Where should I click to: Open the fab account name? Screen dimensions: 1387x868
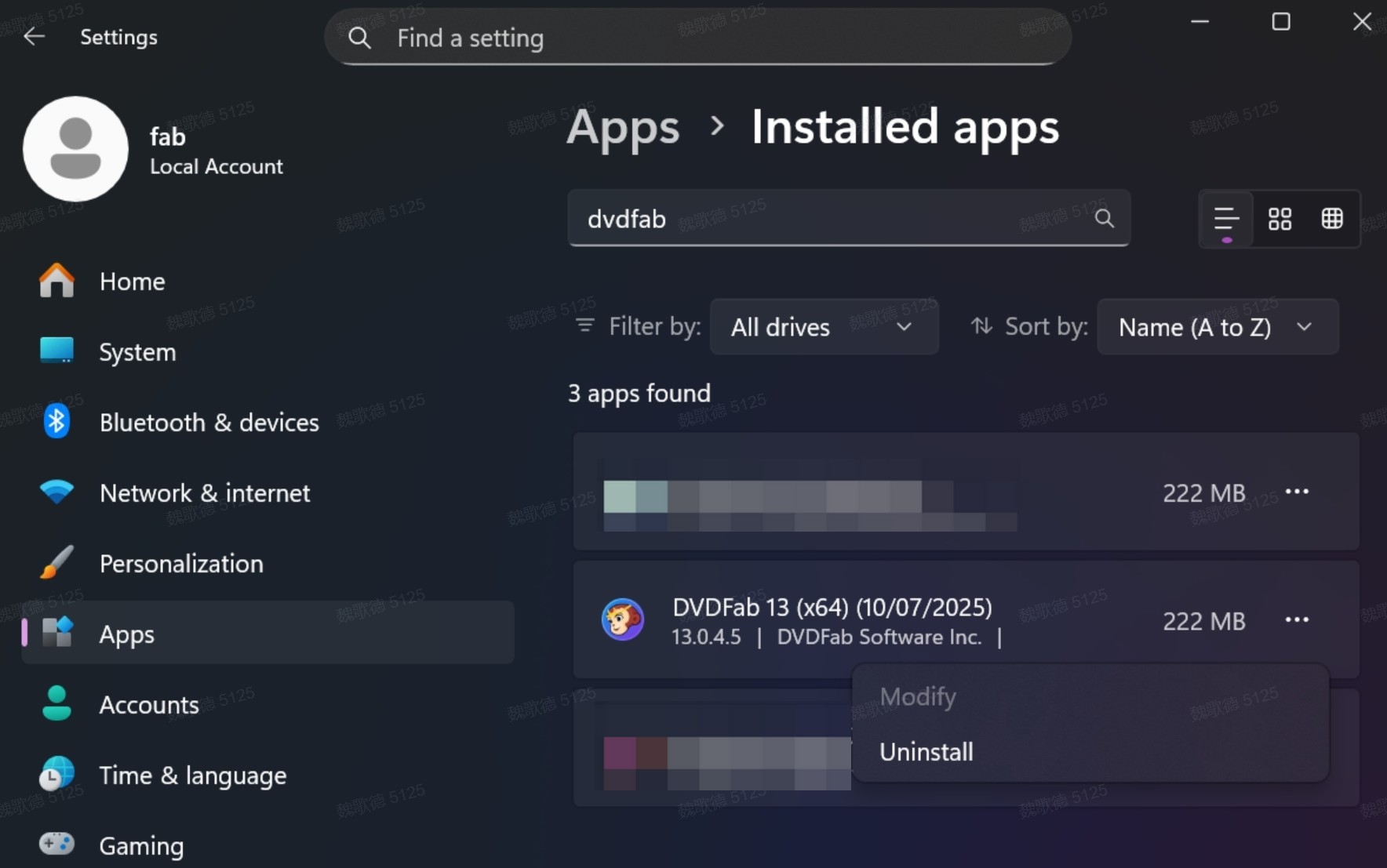click(x=168, y=136)
